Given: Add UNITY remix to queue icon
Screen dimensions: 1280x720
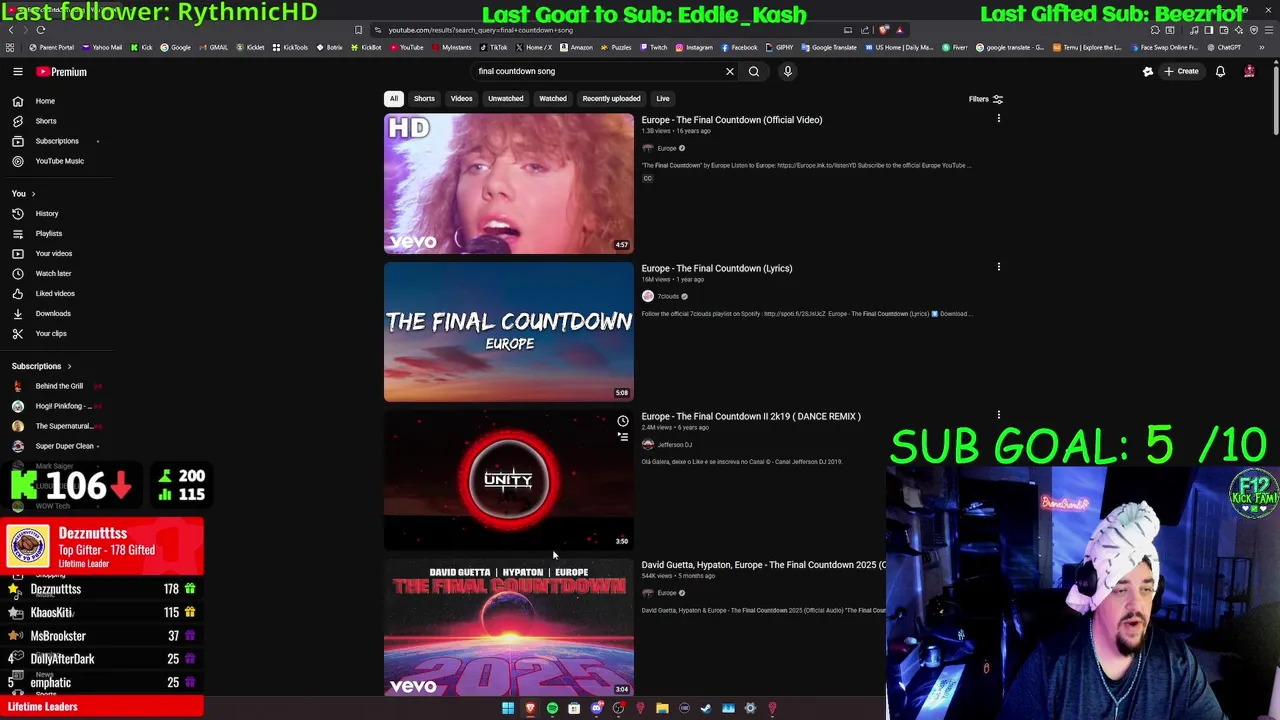Looking at the screenshot, I should pos(622,437).
